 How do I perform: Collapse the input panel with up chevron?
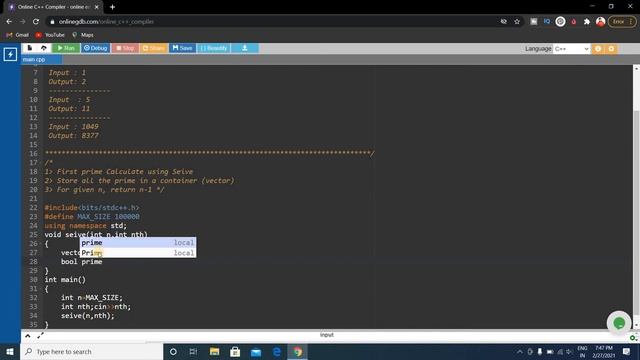coord(28,336)
